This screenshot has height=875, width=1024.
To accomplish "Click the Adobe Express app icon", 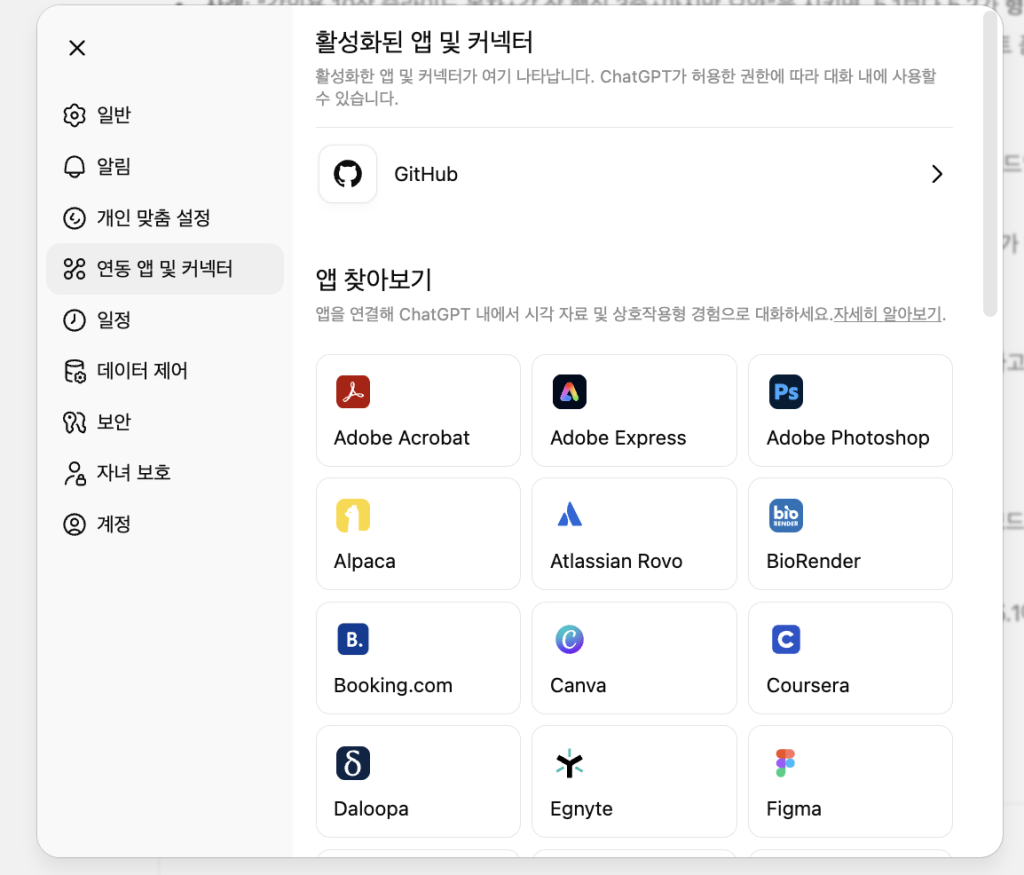I will pyautogui.click(x=569, y=392).
